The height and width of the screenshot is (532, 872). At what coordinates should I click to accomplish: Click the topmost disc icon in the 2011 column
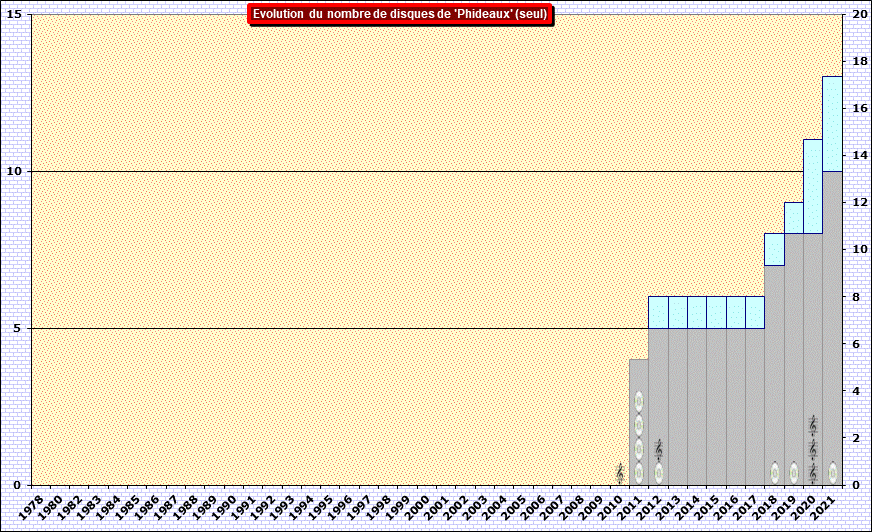639,402
